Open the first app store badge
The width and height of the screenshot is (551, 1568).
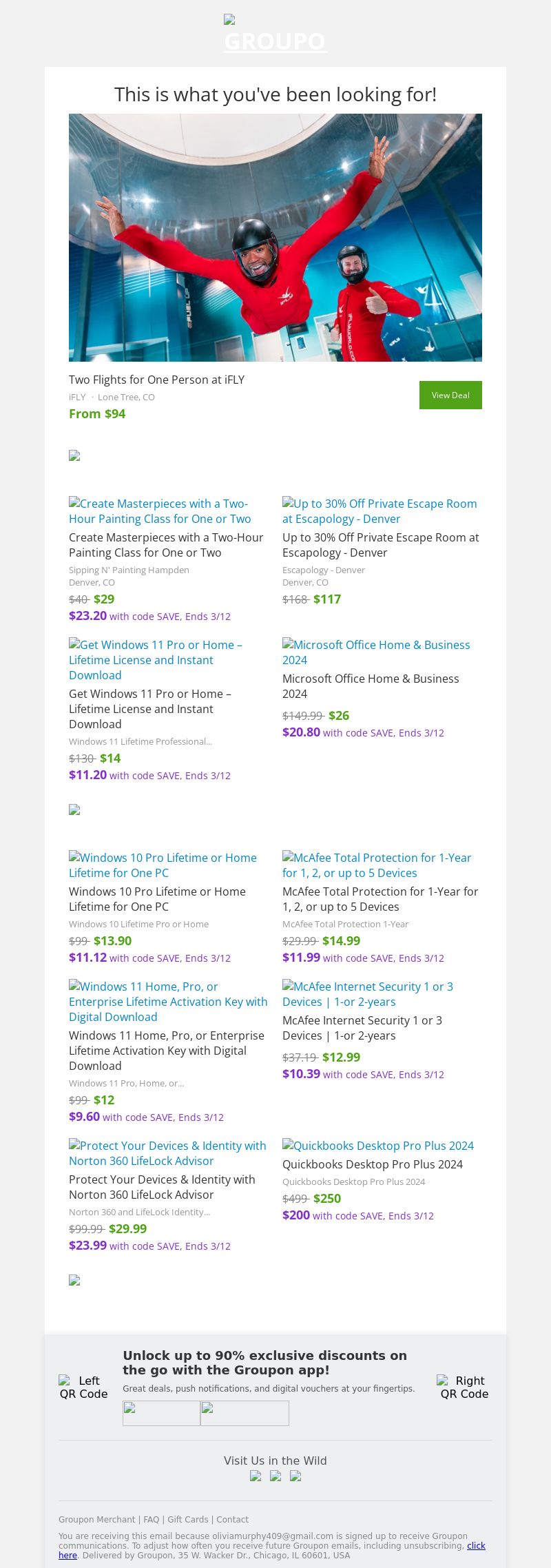point(161,1413)
